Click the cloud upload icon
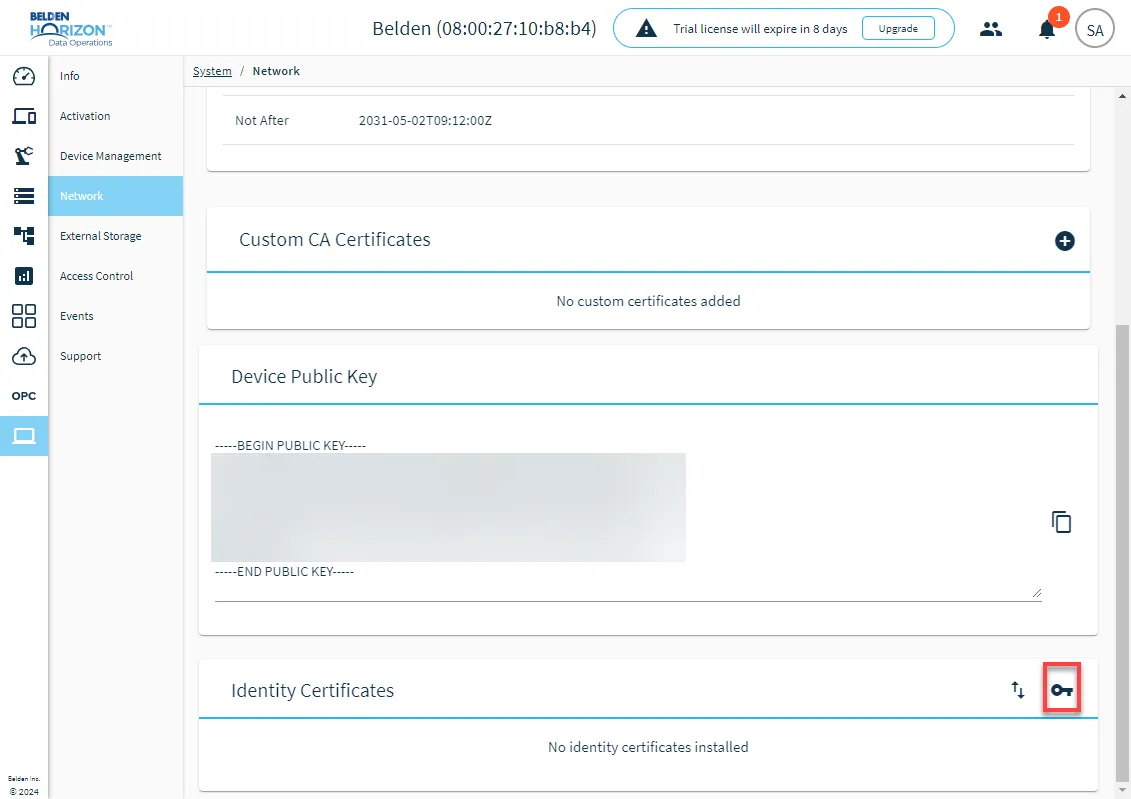This screenshot has height=799, width=1131. tap(24, 356)
